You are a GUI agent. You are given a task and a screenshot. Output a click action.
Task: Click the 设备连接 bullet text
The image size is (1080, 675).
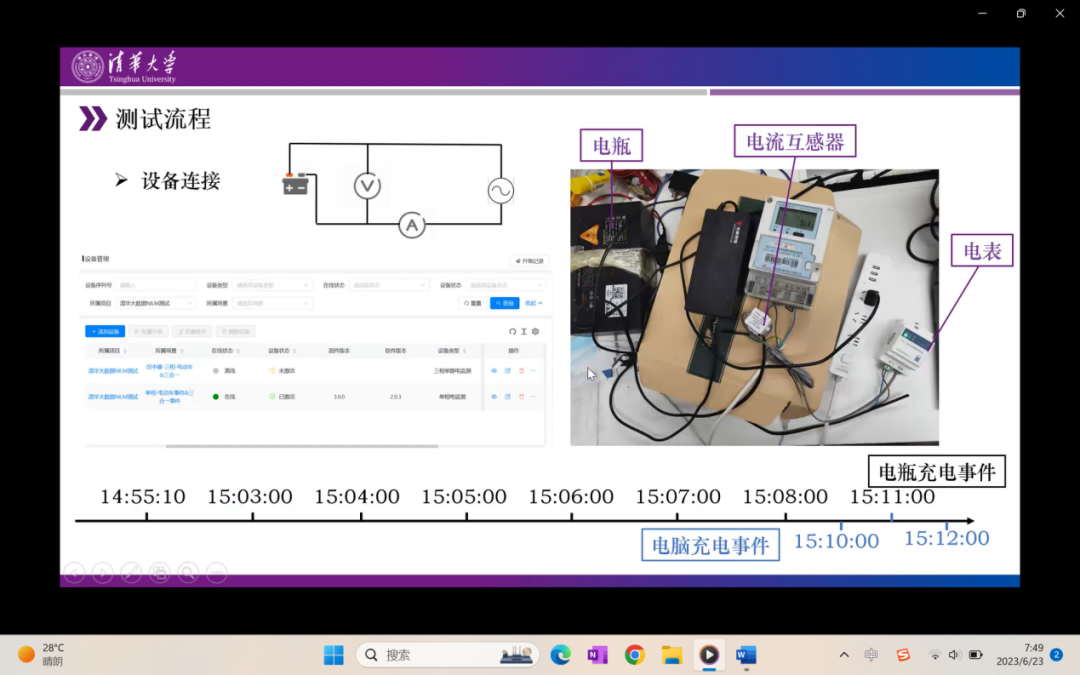[x=180, y=181]
